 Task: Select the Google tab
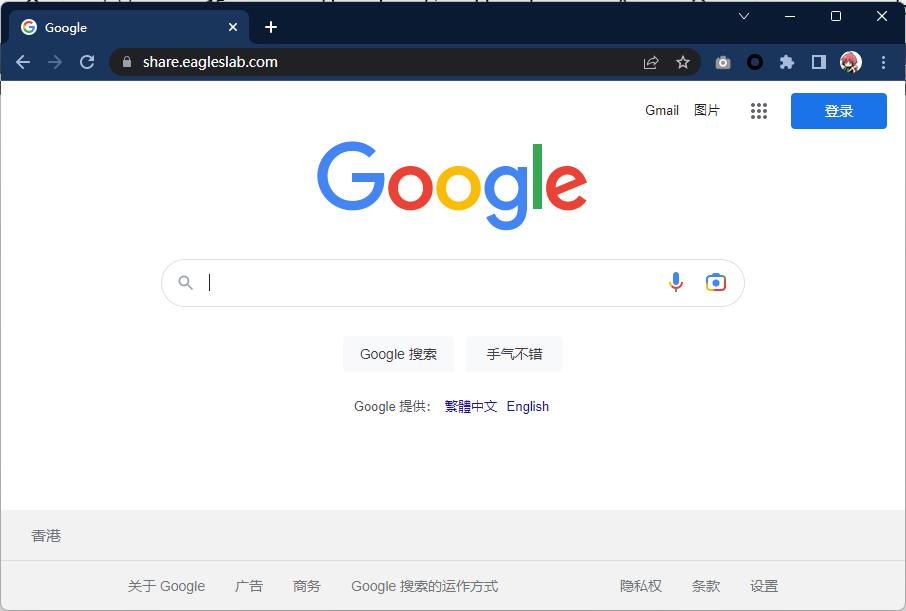[x=130, y=27]
